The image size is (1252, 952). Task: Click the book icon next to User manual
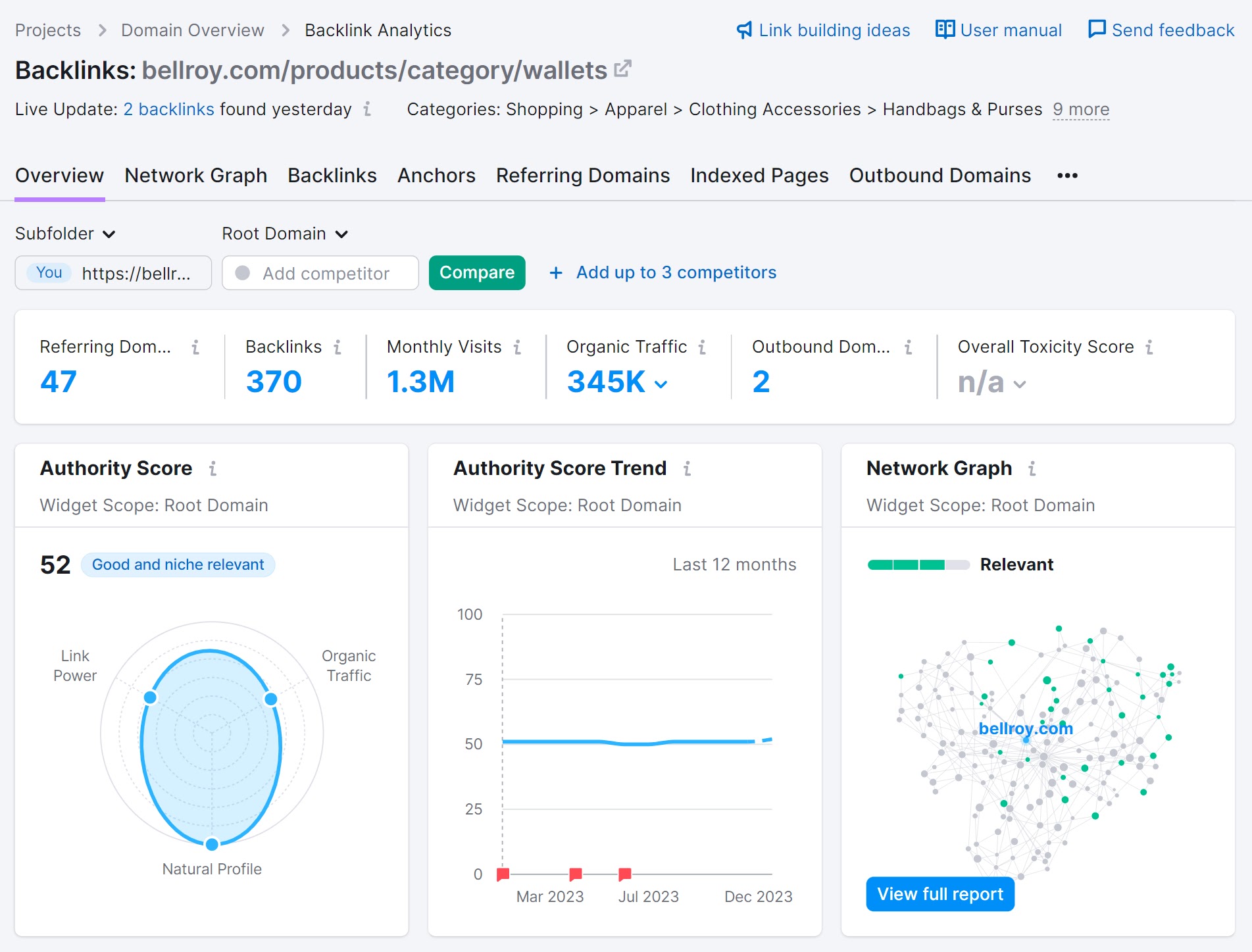coord(944,30)
